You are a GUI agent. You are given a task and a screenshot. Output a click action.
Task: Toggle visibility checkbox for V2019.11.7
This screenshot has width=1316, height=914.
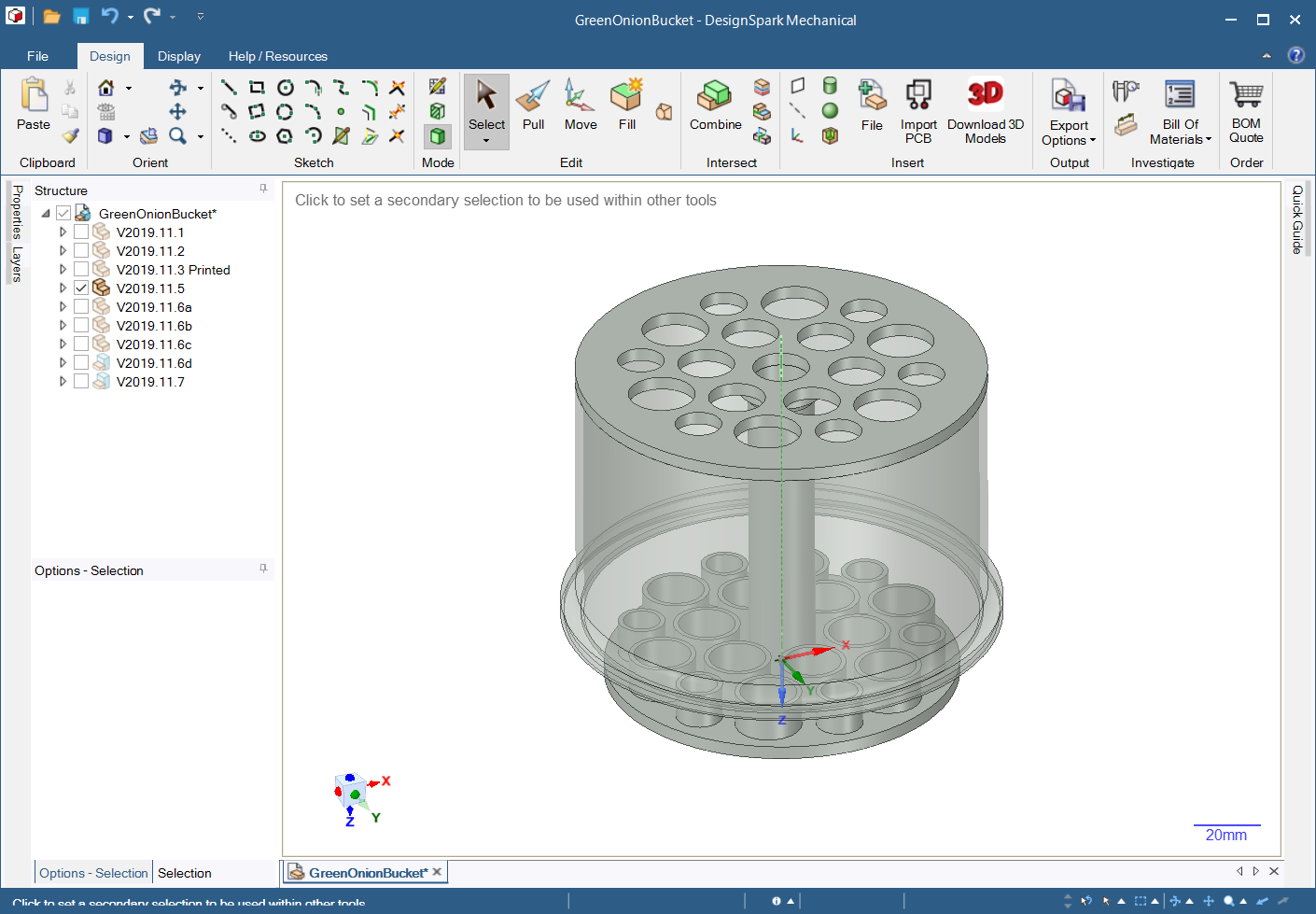click(x=81, y=381)
